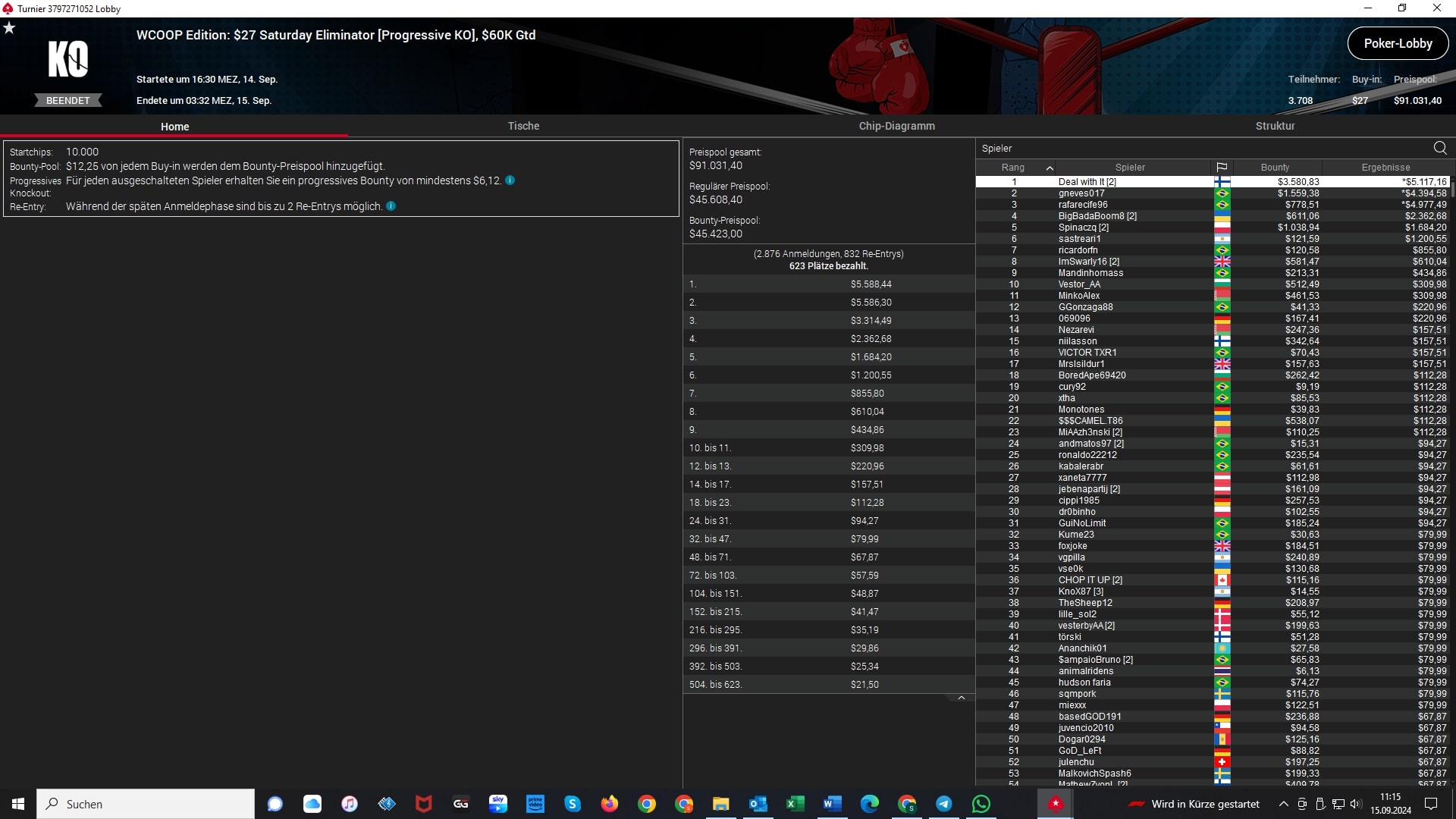Sort by Ergebnisse column header
The image size is (1456, 819).
click(x=1385, y=168)
